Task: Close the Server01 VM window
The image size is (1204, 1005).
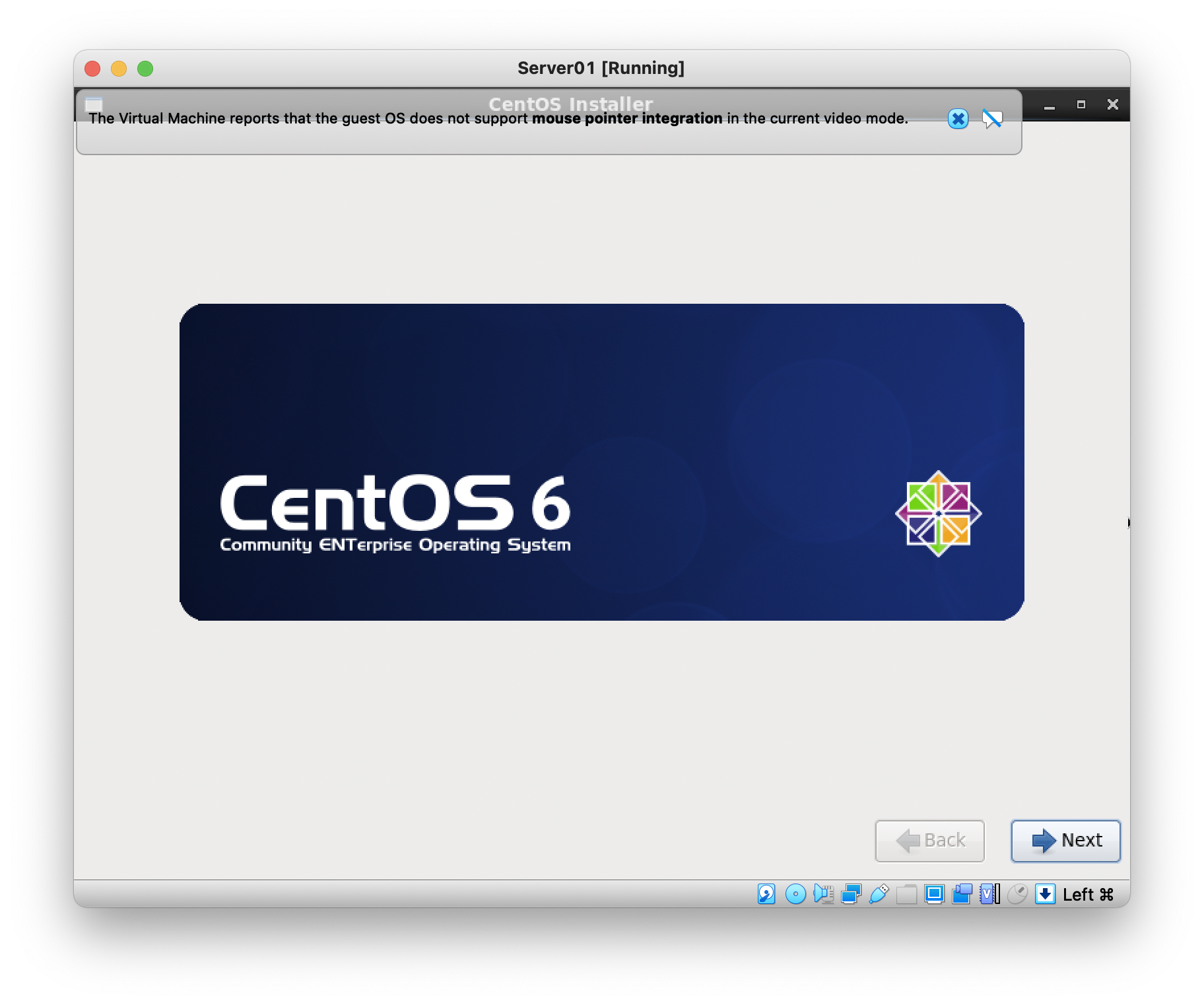Action: pyautogui.click(x=92, y=69)
